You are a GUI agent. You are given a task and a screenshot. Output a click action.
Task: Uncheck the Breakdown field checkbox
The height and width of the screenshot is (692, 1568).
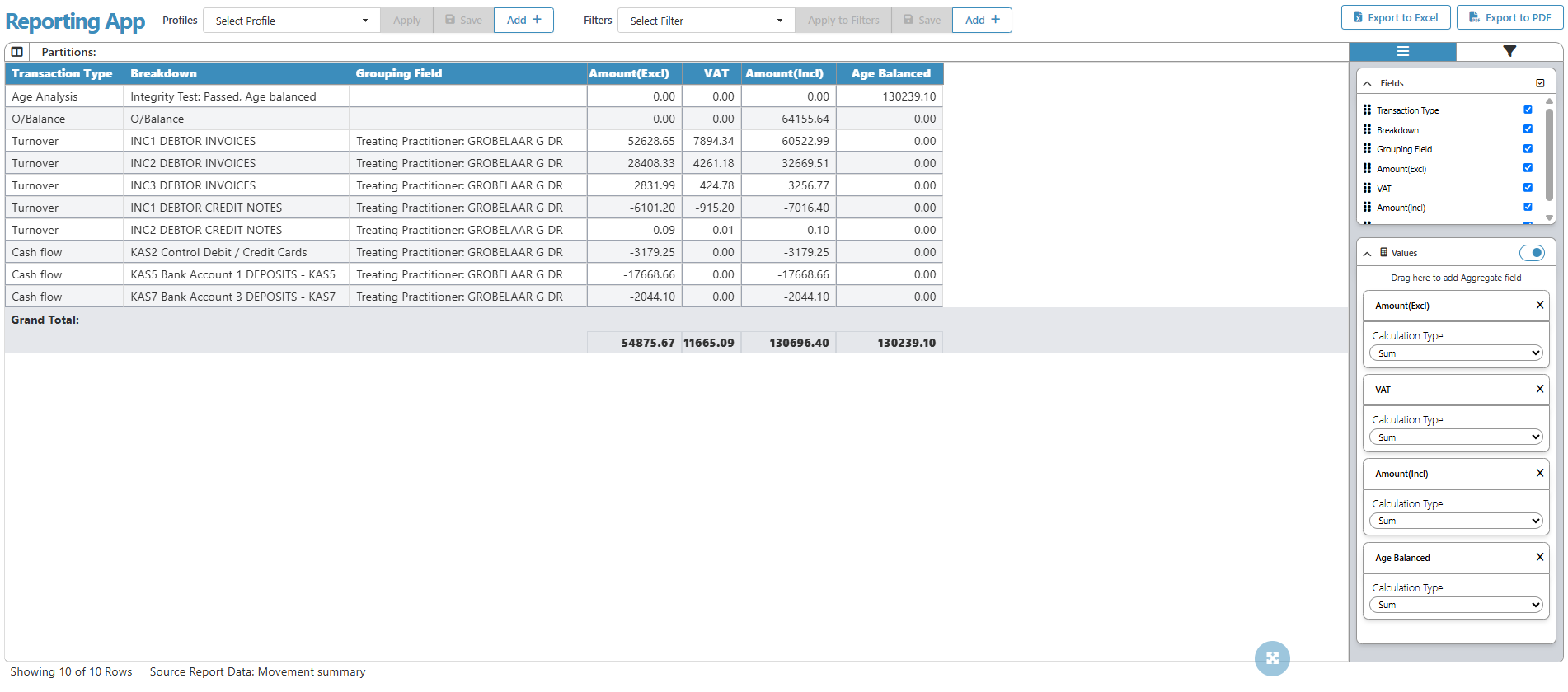[x=1528, y=129]
